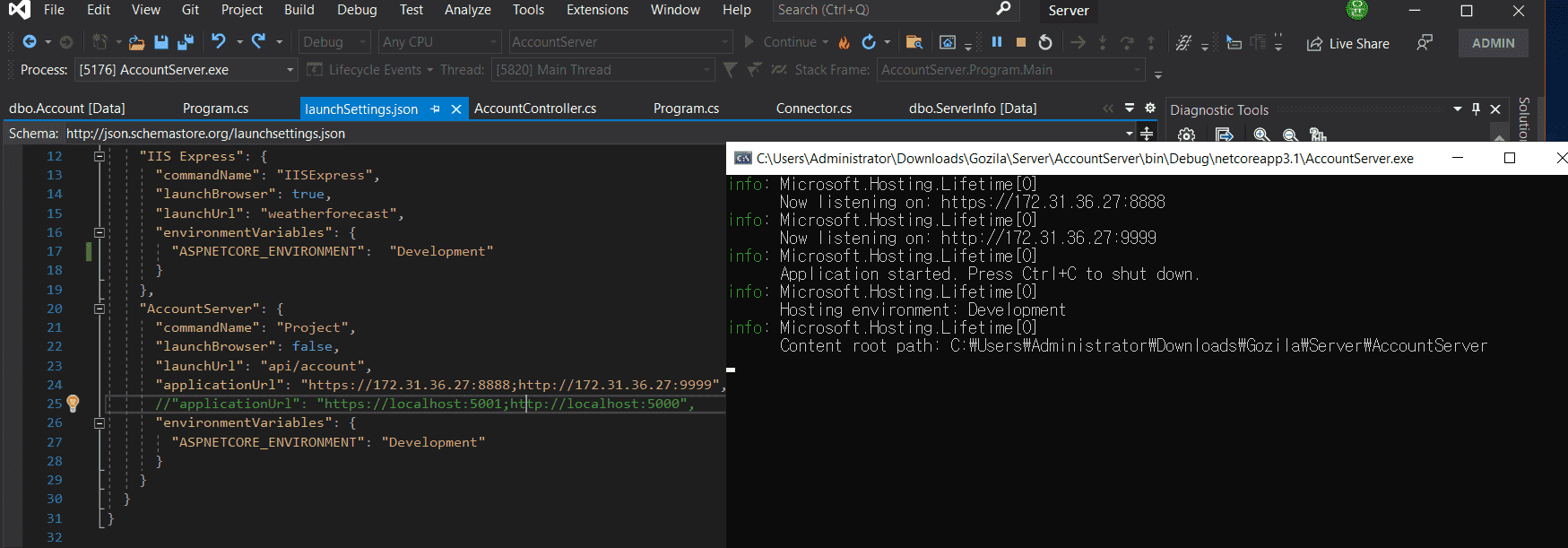Click the Send Feedback person icon
The width and height of the screenshot is (1568, 548).
click(x=1425, y=42)
